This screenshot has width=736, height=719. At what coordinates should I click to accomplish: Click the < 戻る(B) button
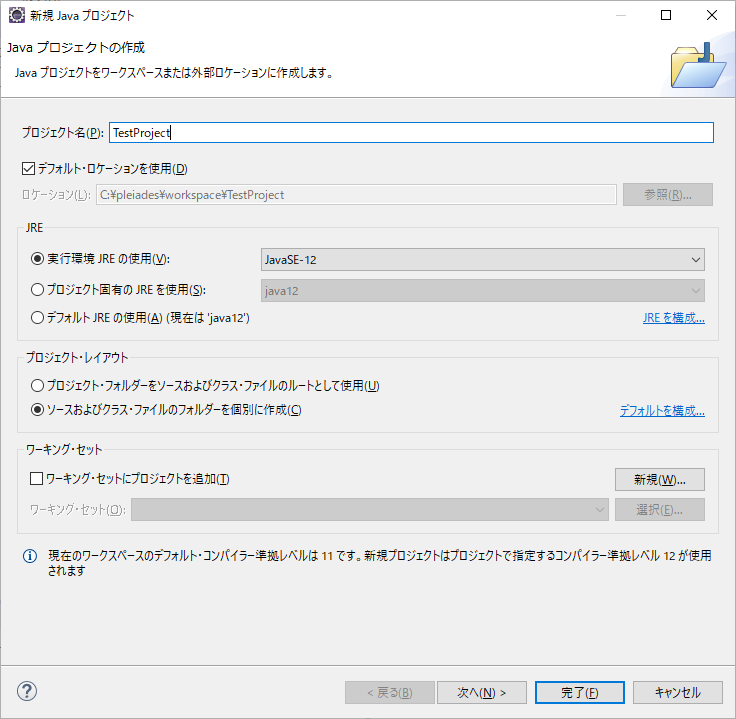pyautogui.click(x=390, y=693)
